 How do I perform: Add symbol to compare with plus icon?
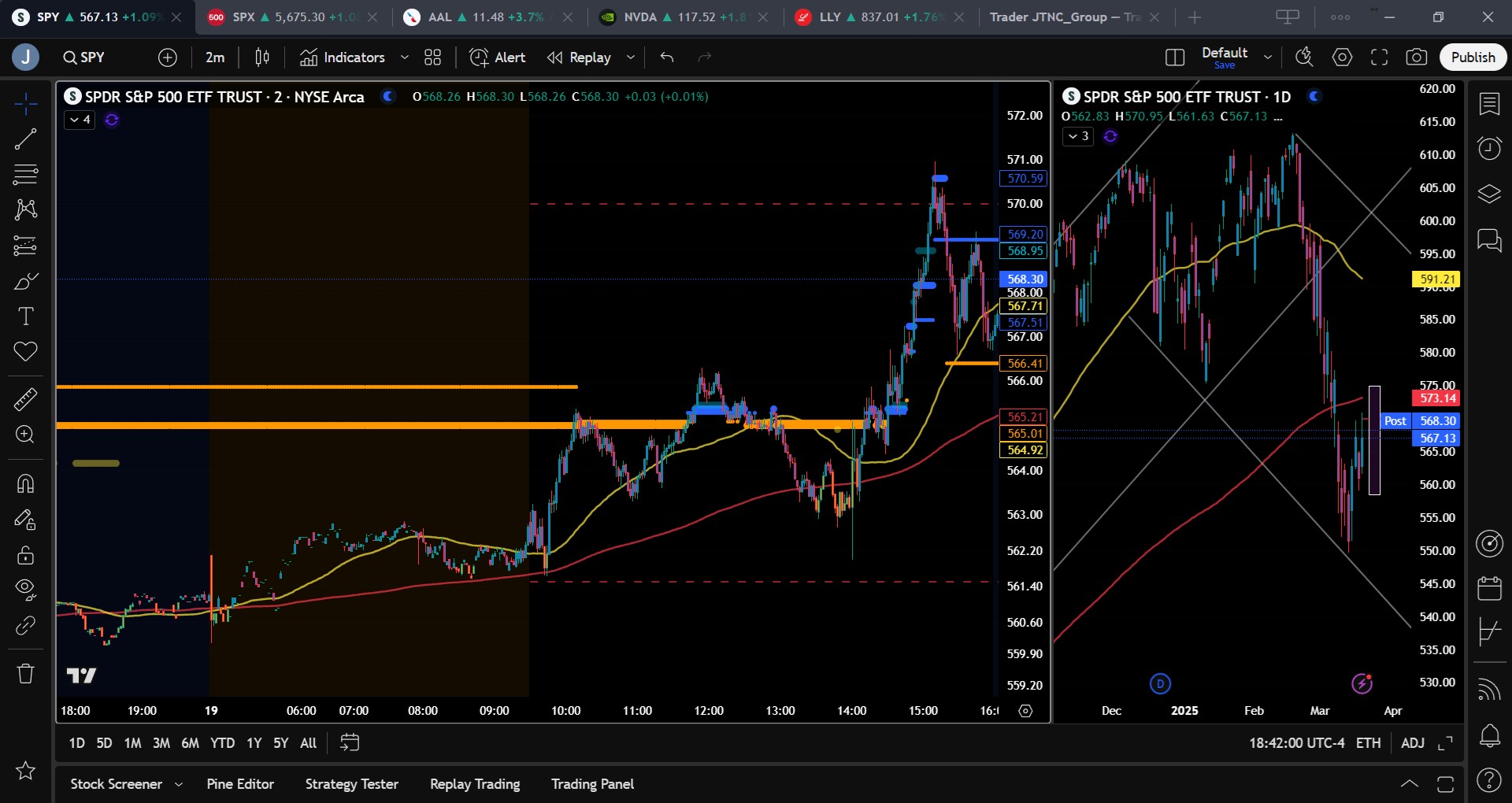(x=168, y=57)
